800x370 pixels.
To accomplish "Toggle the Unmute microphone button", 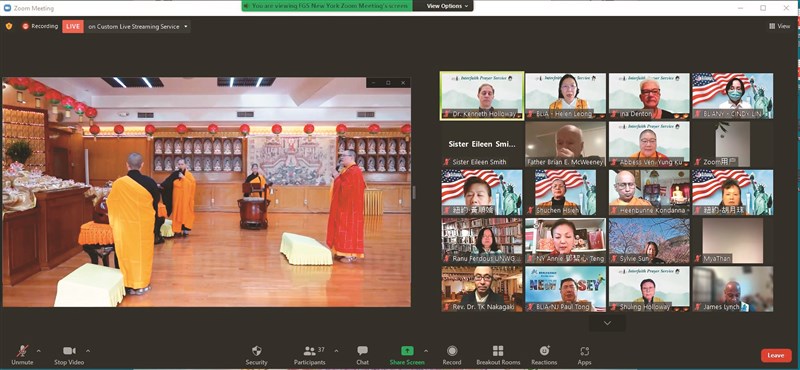I will 22,351.
